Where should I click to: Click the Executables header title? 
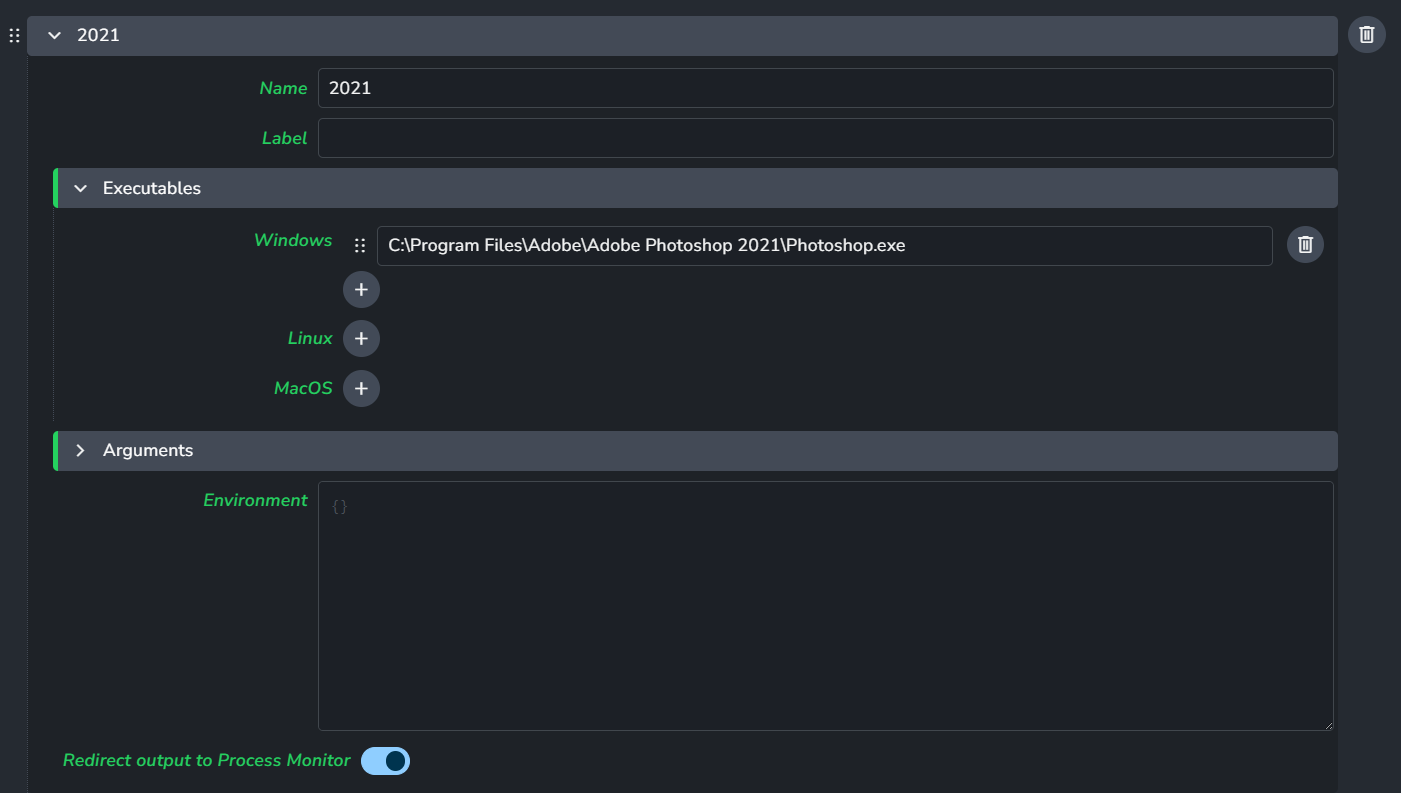coord(152,188)
